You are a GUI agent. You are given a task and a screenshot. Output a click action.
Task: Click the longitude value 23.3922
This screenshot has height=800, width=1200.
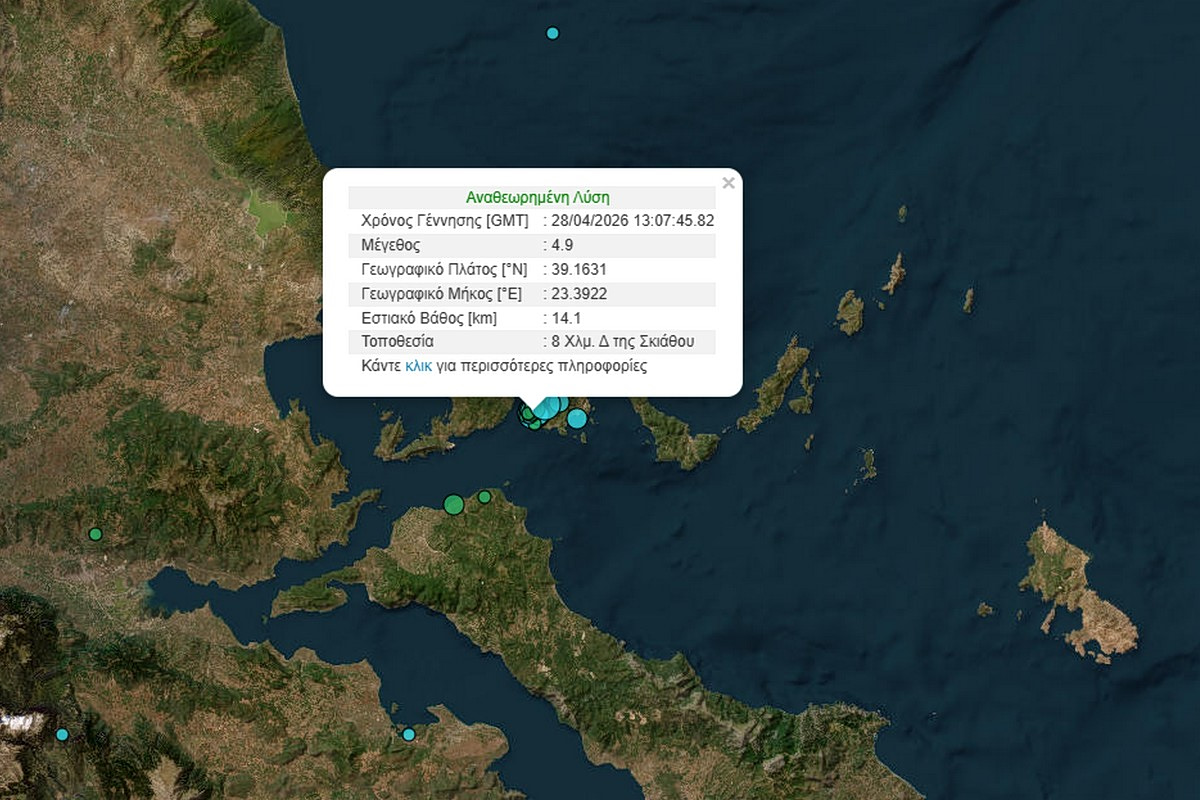578,294
